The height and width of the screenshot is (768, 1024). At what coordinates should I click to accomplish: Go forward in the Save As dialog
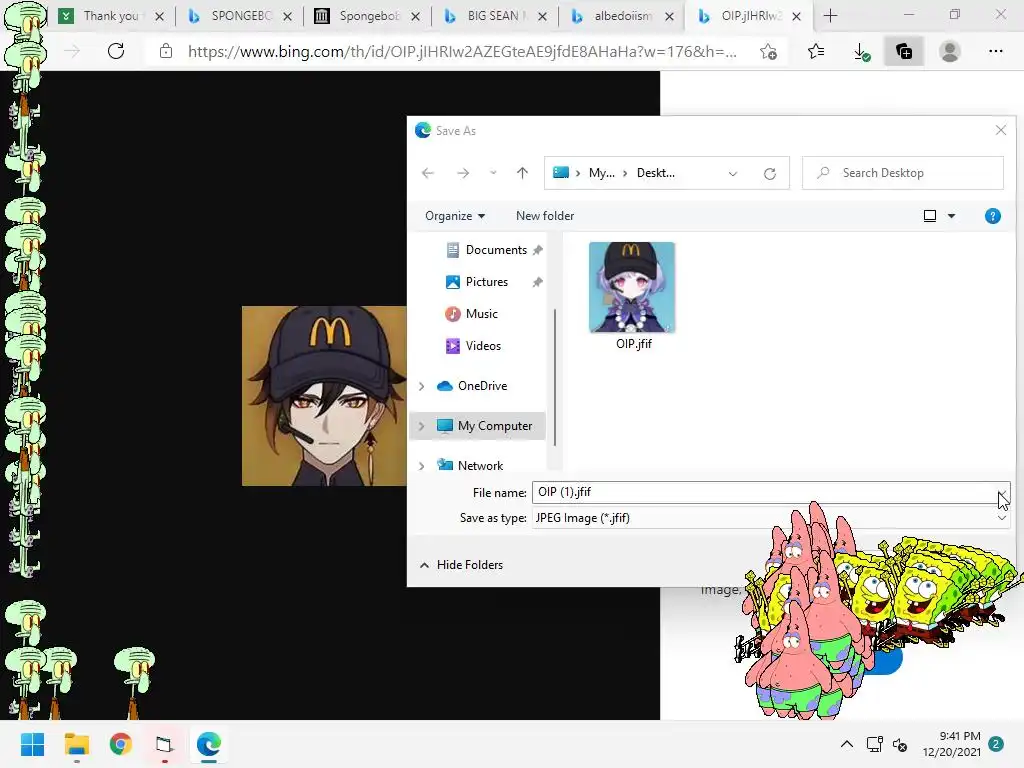click(x=463, y=173)
